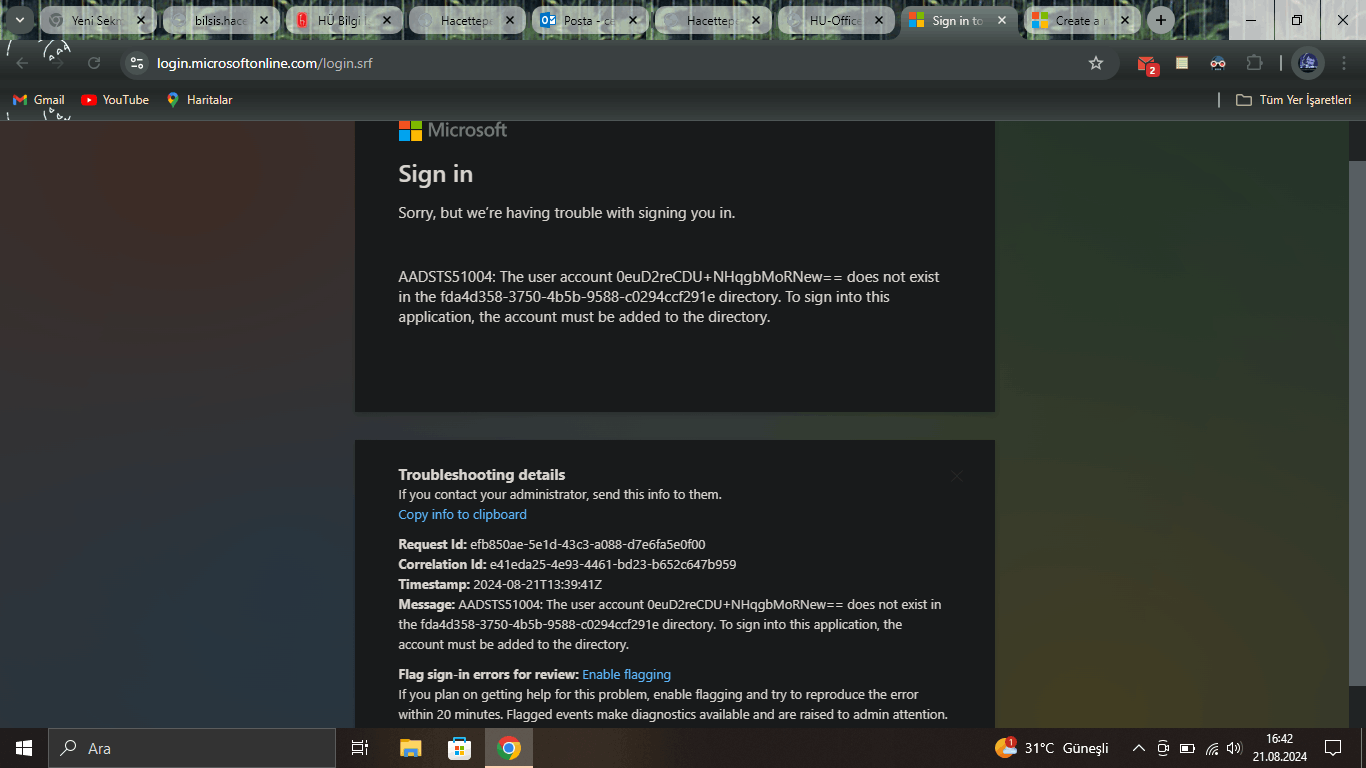Click the Enable flagging link

pos(627,674)
